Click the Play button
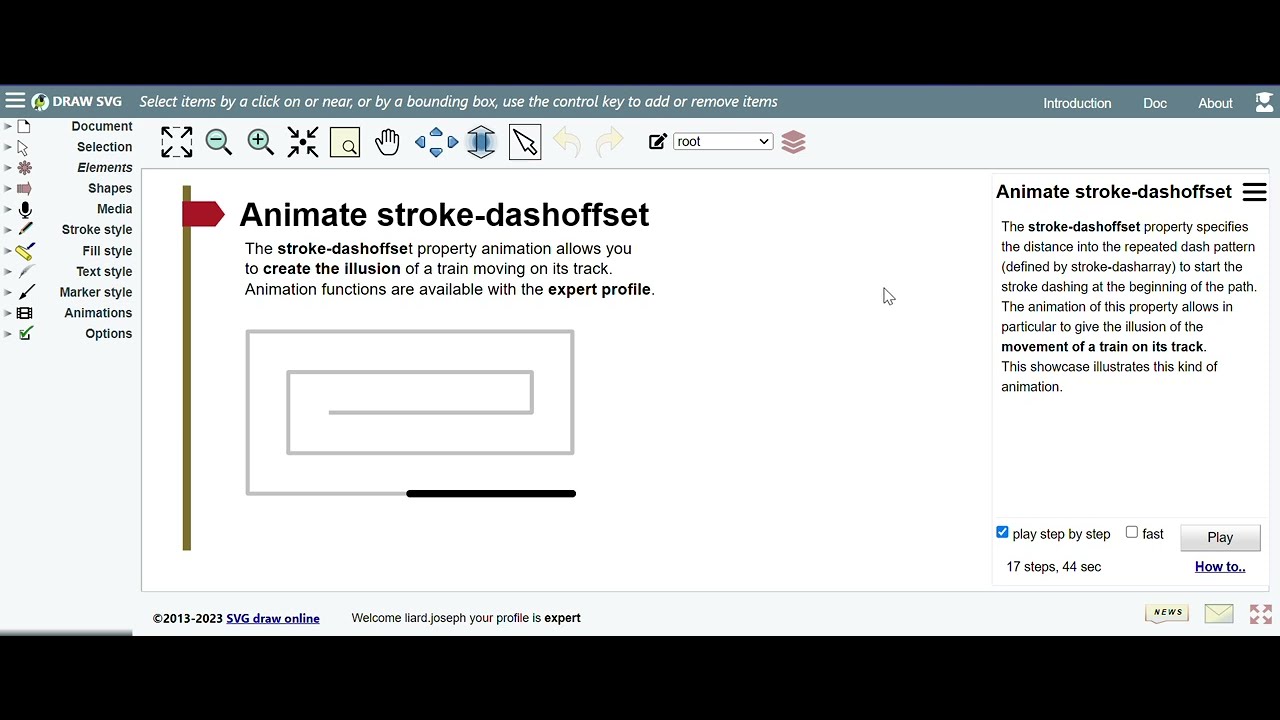 click(1220, 537)
